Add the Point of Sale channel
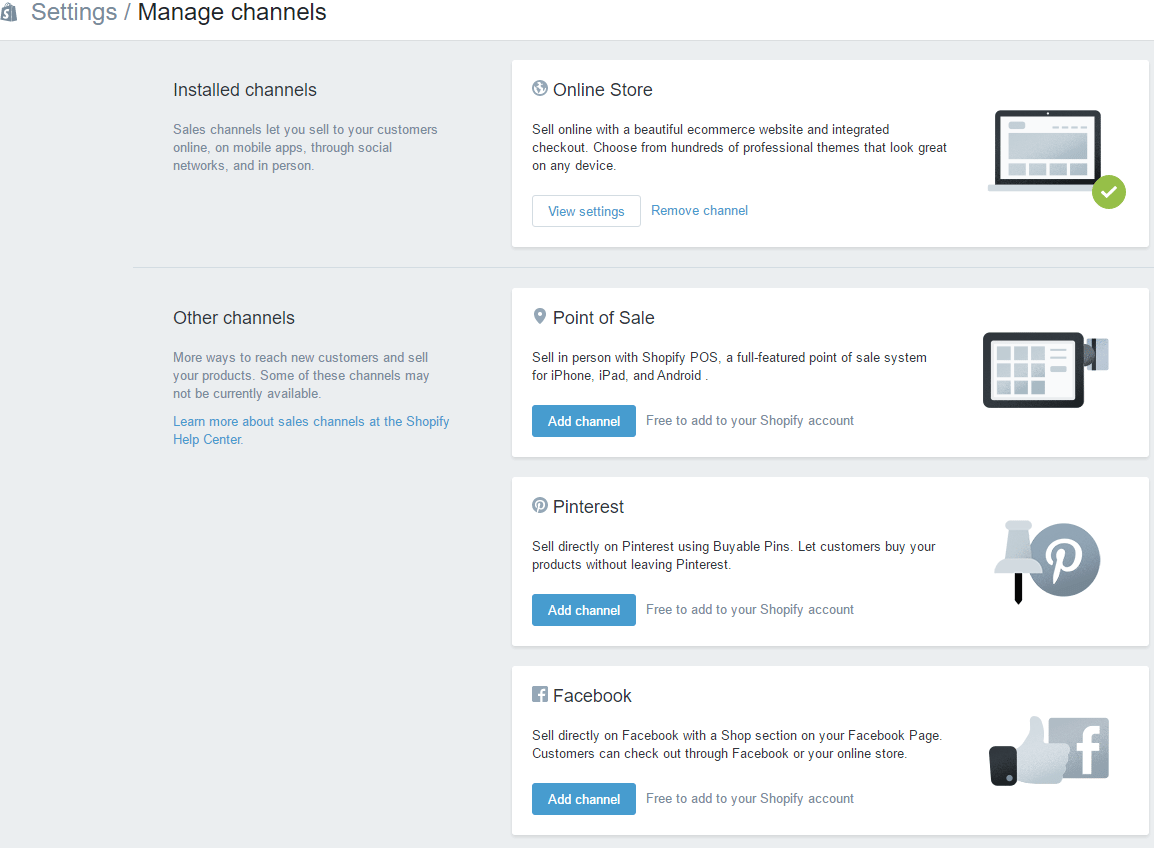1154x848 pixels. click(x=584, y=421)
